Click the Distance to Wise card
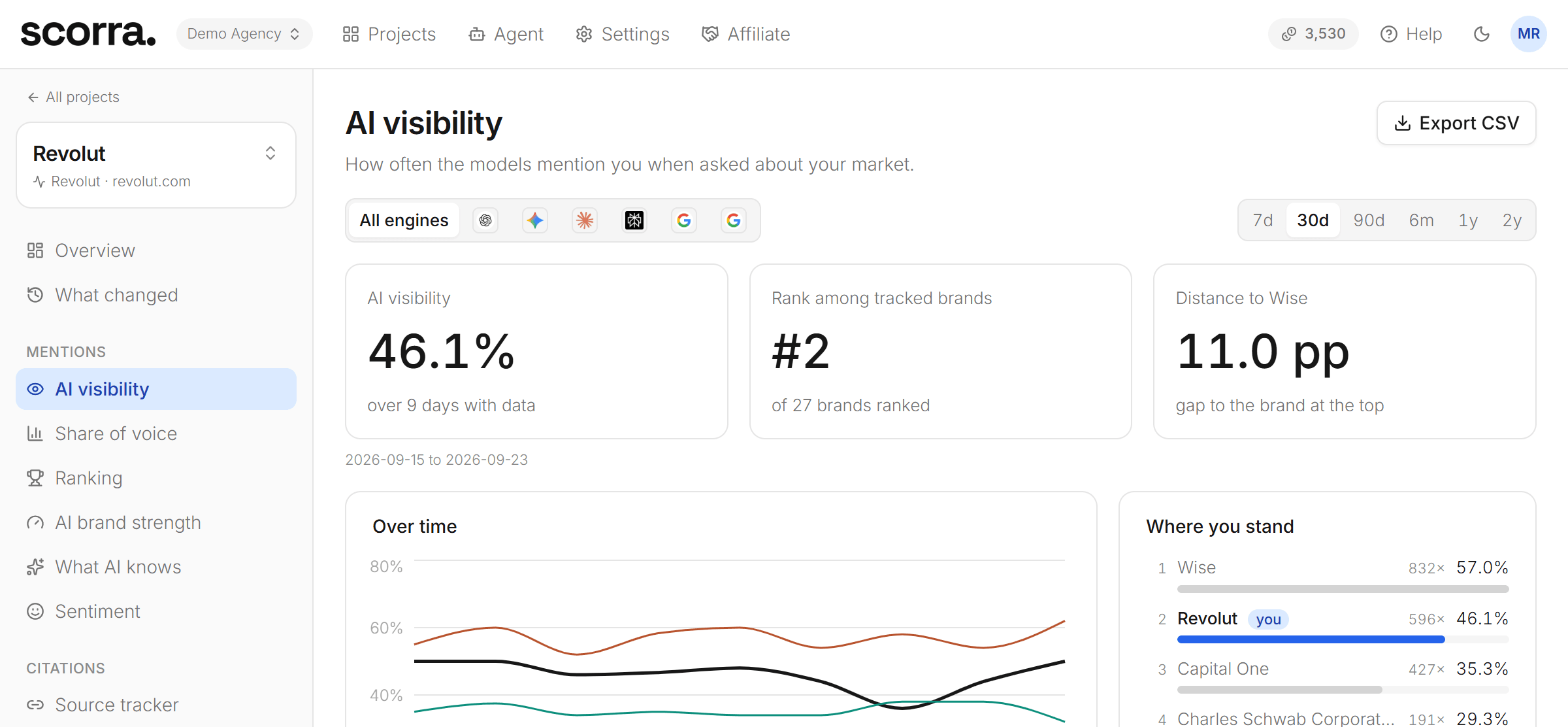The width and height of the screenshot is (1568, 727). [x=1345, y=351]
